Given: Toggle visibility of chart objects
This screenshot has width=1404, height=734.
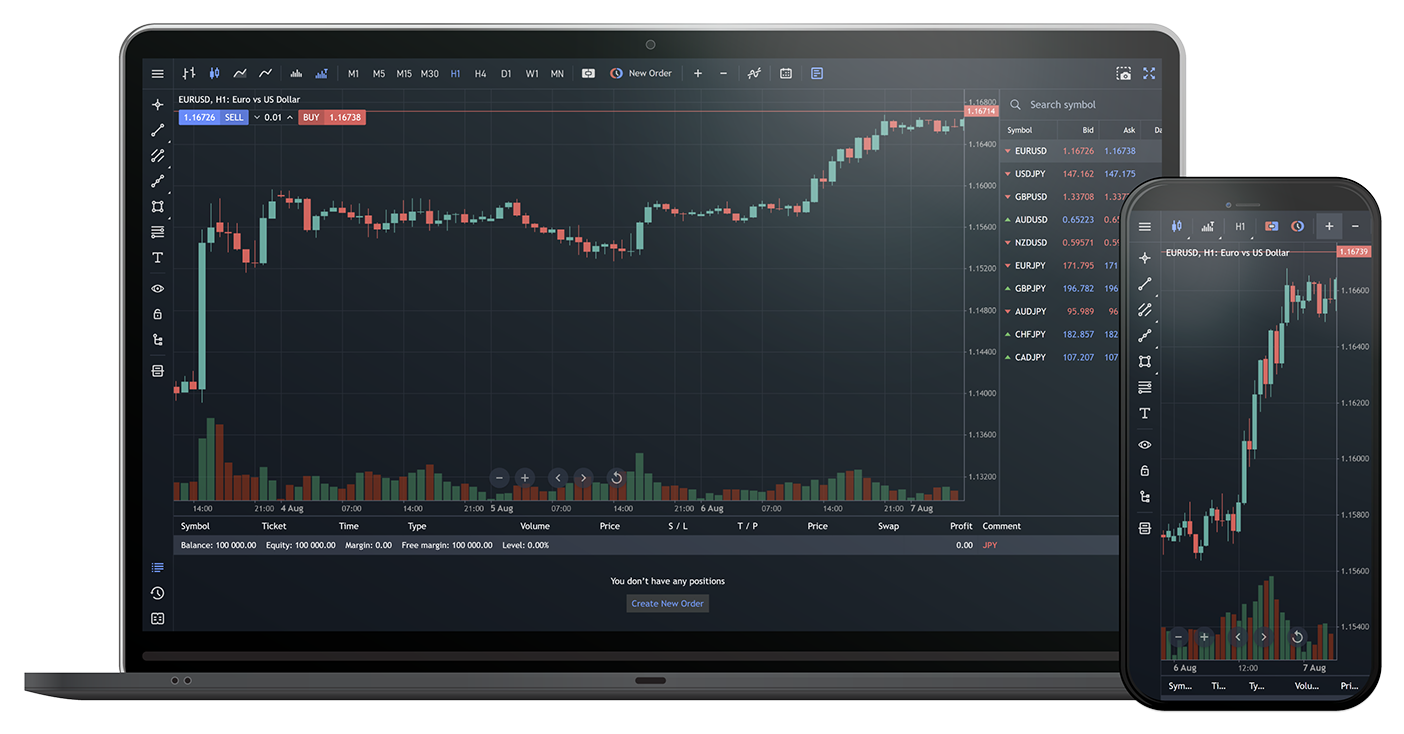Looking at the screenshot, I should click(157, 288).
